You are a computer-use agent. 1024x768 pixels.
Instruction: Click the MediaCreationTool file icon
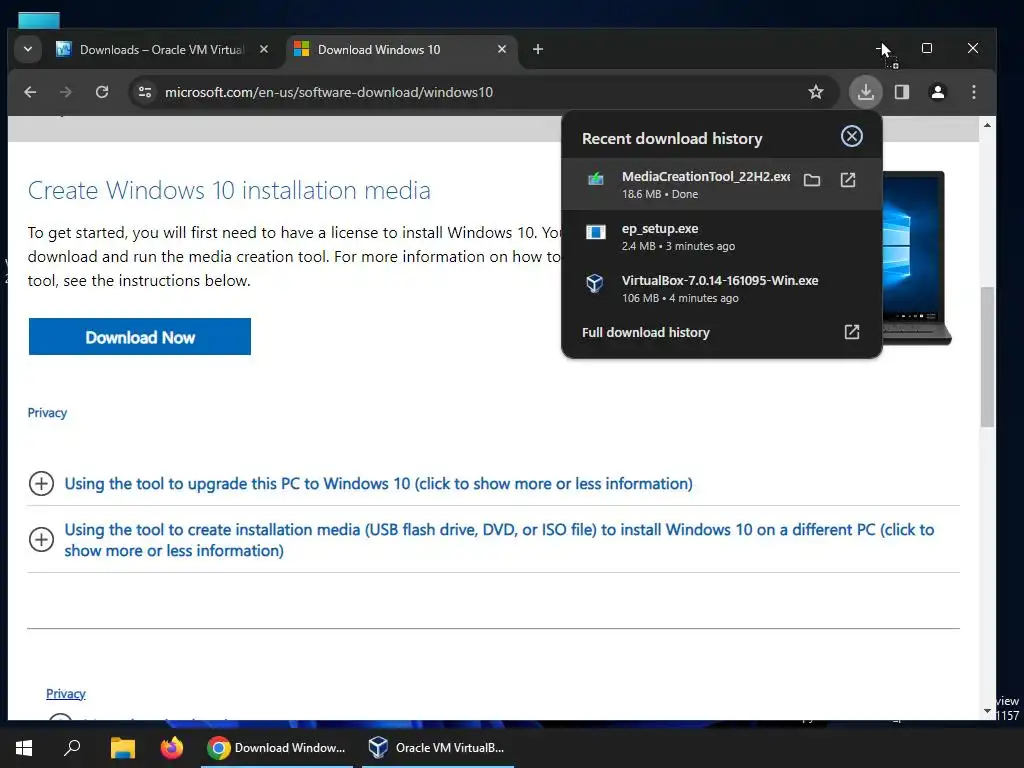pos(596,179)
